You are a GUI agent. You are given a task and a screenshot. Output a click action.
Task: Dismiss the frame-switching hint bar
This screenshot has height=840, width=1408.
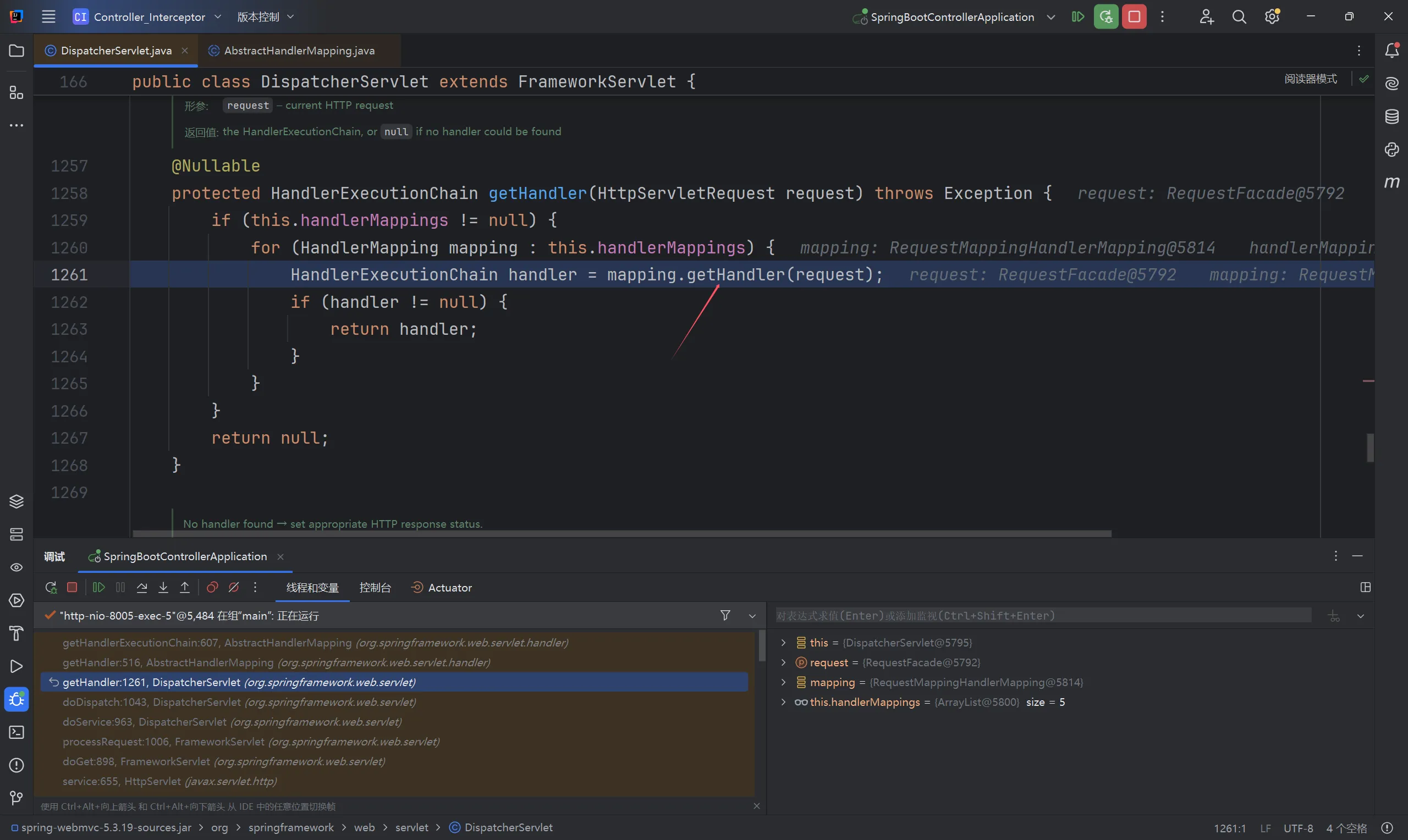pyautogui.click(x=756, y=806)
